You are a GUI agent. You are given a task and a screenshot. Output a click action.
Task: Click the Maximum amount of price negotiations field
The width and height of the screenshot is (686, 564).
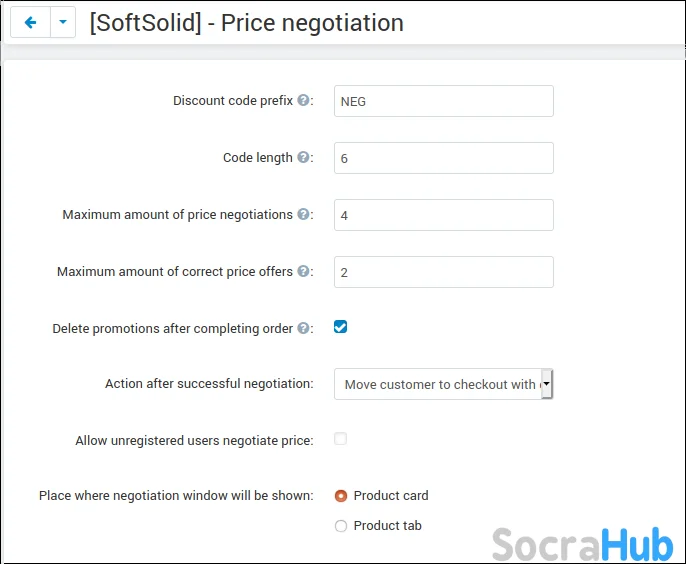point(444,215)
